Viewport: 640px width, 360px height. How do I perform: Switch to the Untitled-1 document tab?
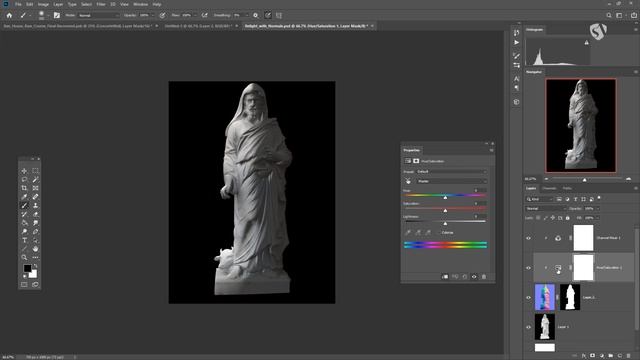(x=199, y=26)
